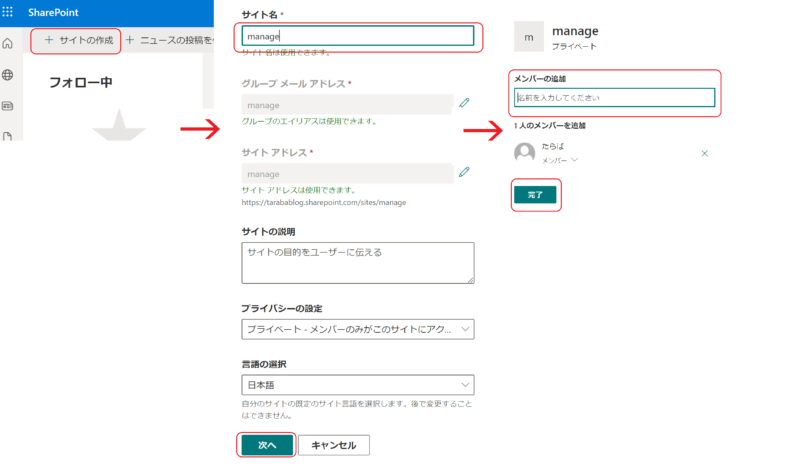
Task: Open the app launcher waffle icon
Action: pyautogui.click(x=8, y=13)
